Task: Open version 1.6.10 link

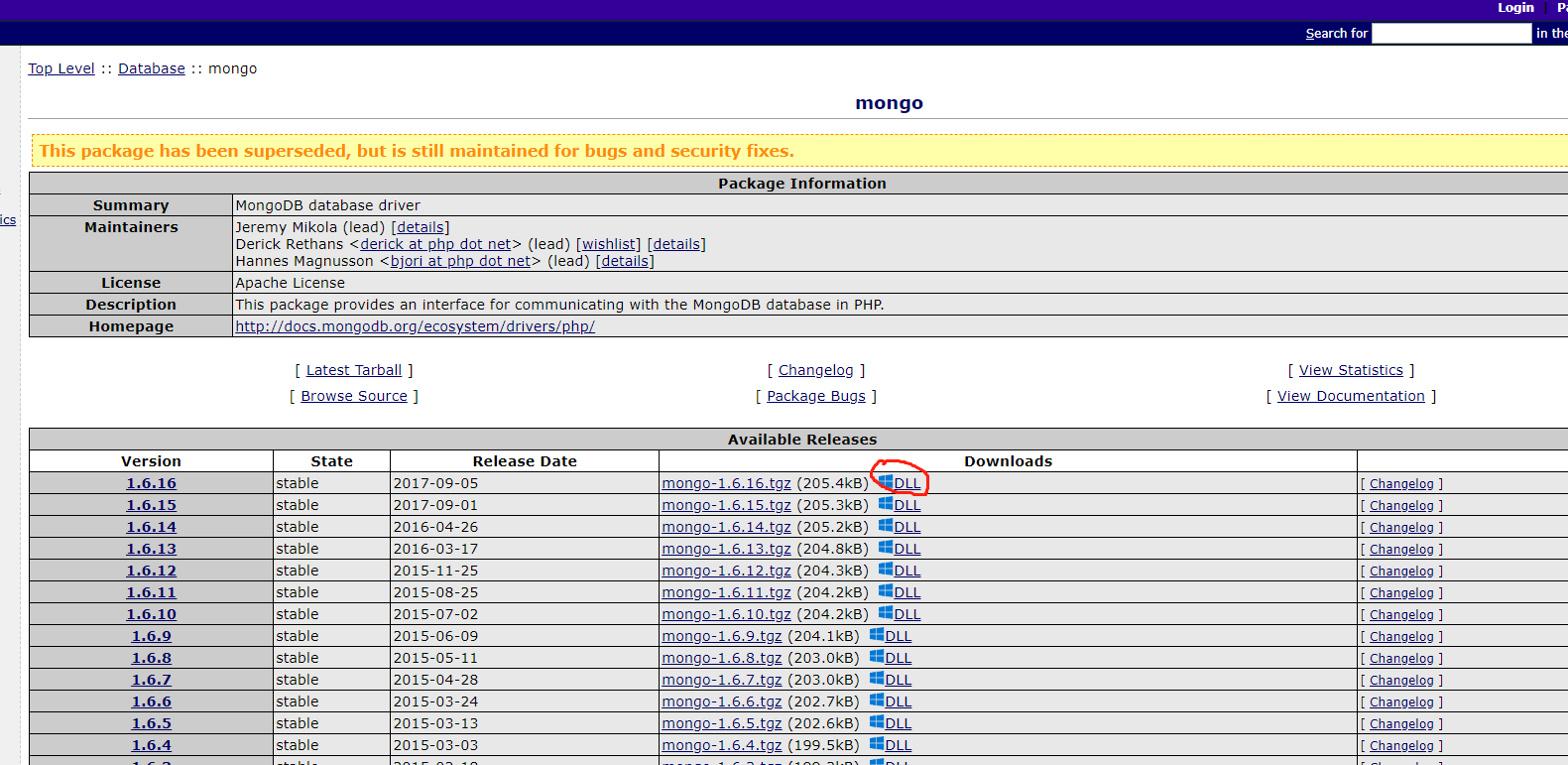Action: coord(151,614)
